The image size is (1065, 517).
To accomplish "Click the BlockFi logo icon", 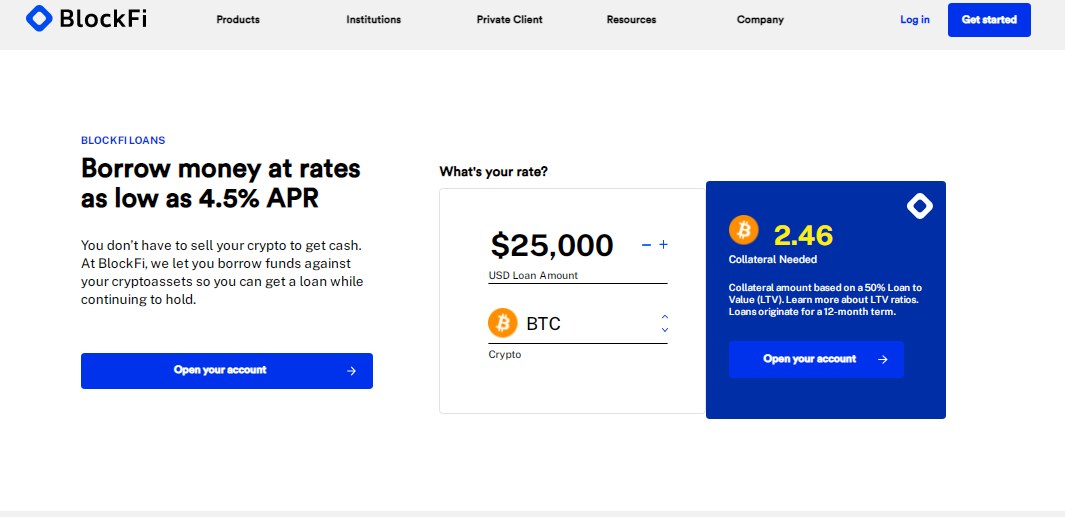I will (40, 17).
